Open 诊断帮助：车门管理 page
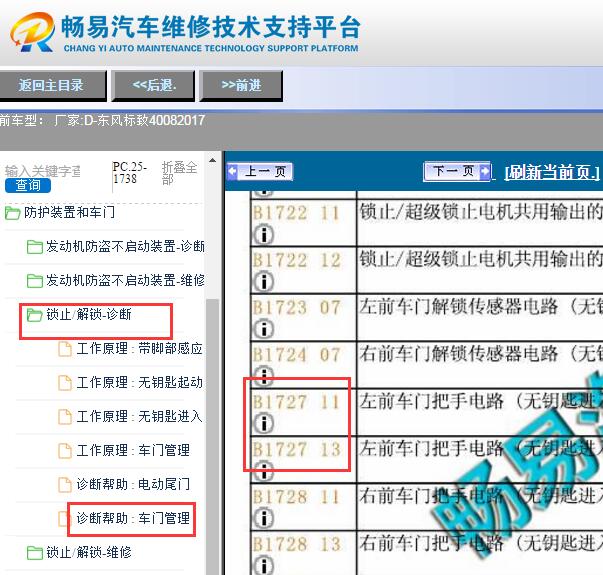 click(x=133, y=518)
